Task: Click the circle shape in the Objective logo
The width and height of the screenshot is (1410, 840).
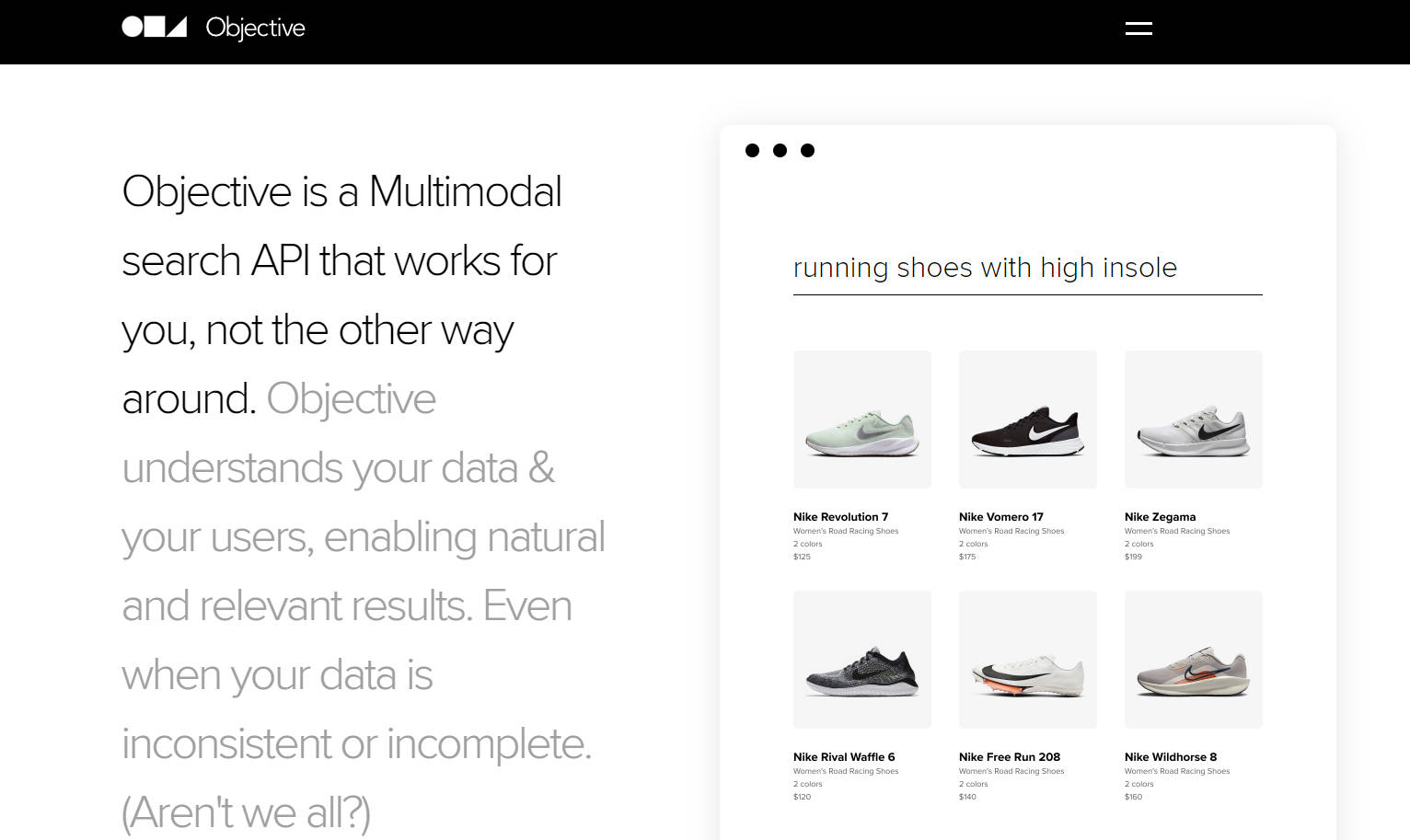Action: (x=131, y=27)
